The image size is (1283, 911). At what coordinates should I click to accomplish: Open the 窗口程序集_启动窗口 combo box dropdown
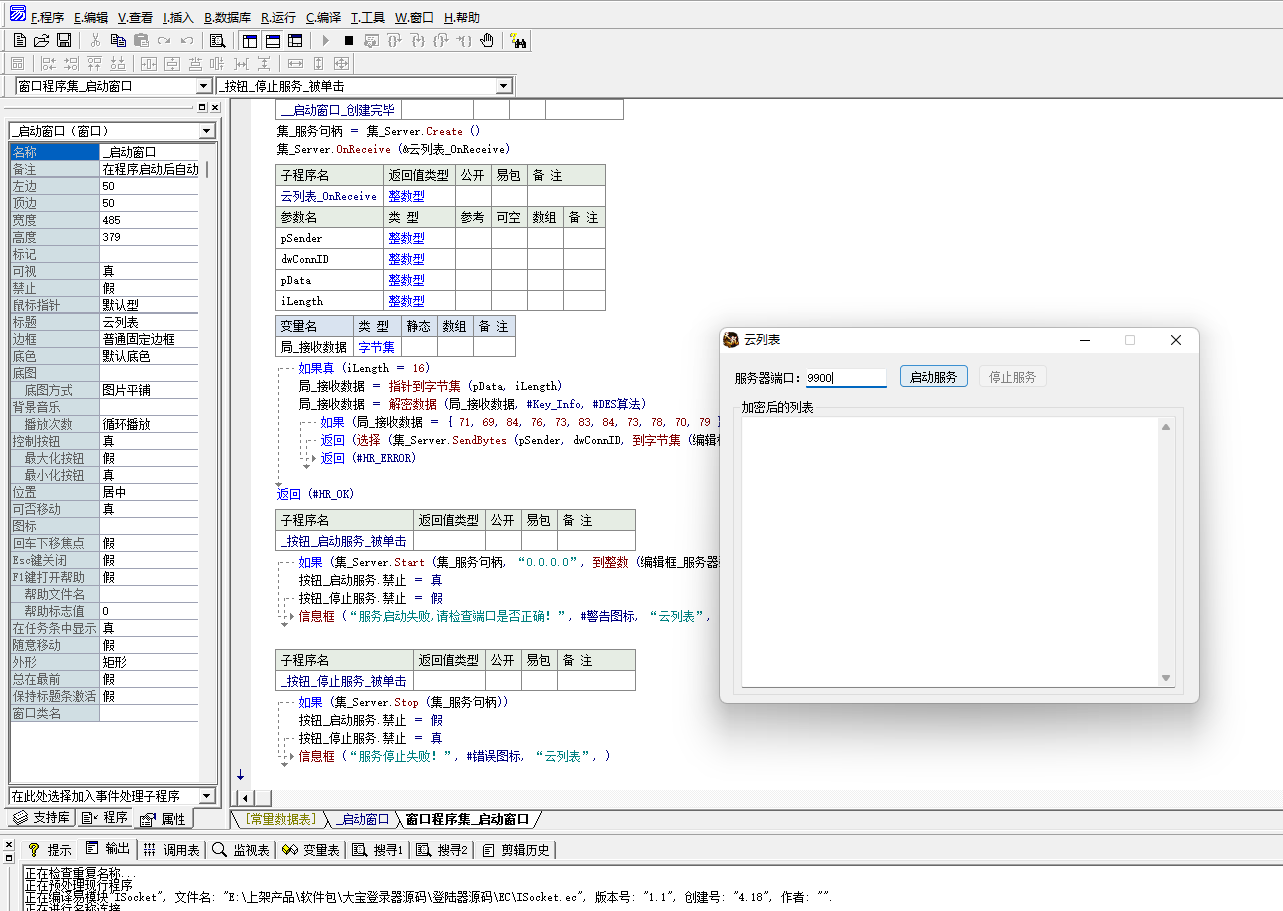(204, 87)
